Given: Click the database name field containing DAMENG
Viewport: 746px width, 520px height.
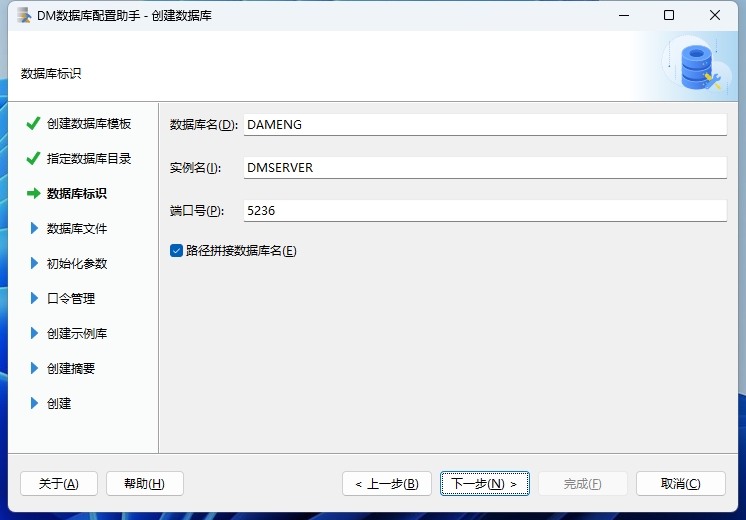Looking at the screenshot, I should 485,125.
